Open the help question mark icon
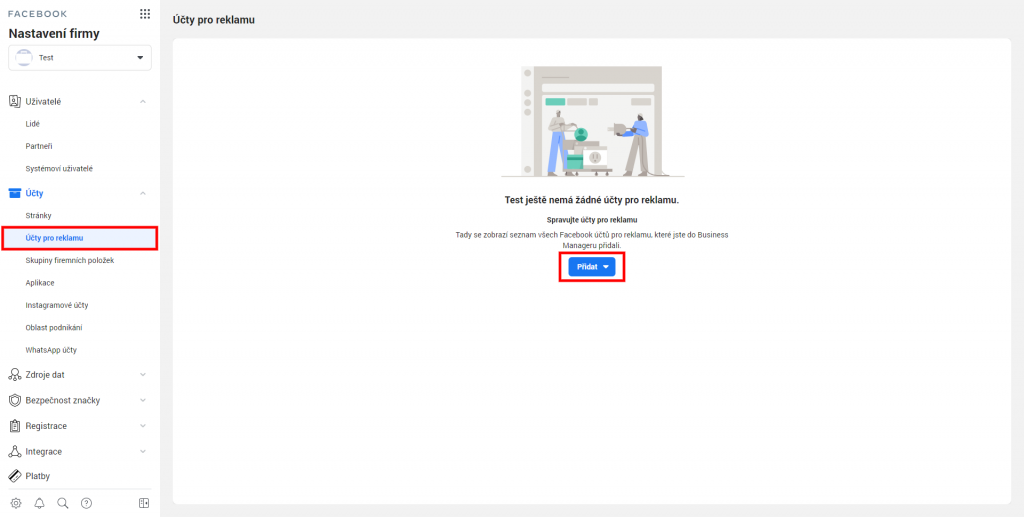Image resolution: width=1024 pixels, height=517 pixels. 87,503
